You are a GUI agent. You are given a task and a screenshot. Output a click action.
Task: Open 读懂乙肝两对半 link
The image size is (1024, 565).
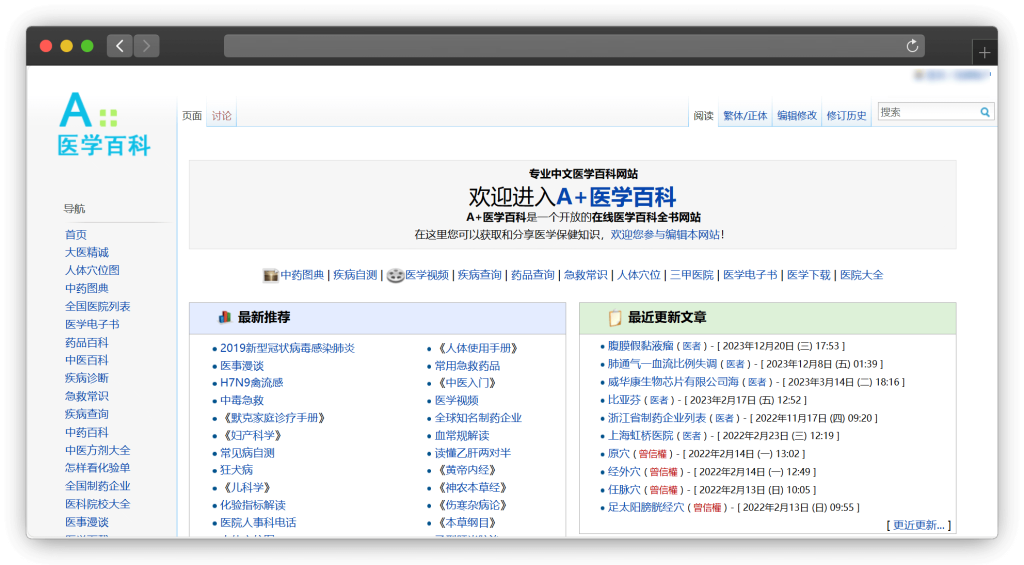click(473, 453)
